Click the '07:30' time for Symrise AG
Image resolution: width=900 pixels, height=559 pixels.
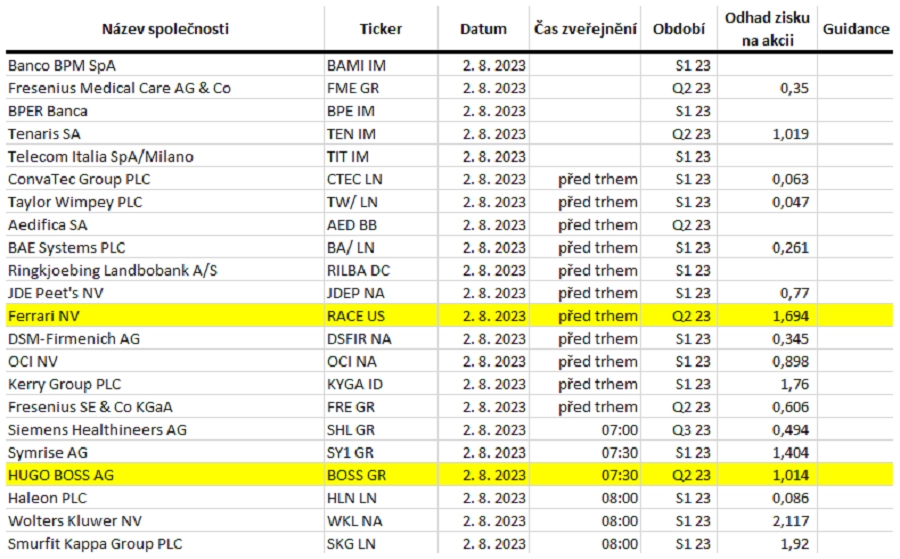coord(619,453)
